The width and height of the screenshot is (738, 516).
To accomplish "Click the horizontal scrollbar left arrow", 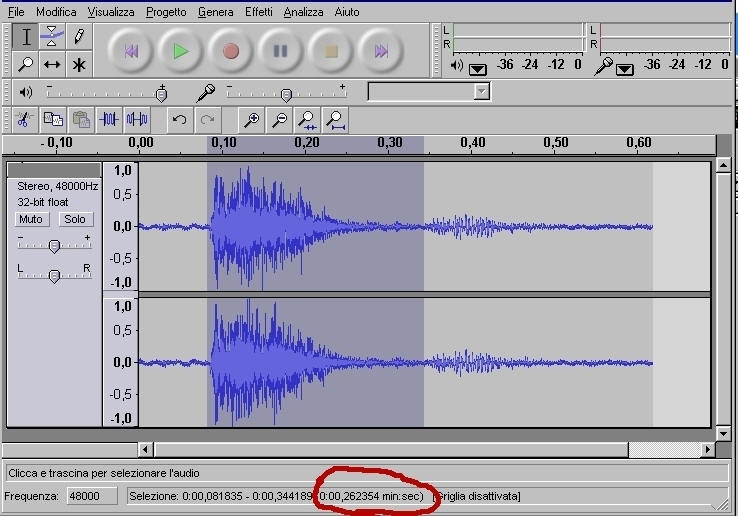I will (x=145, y=450).
